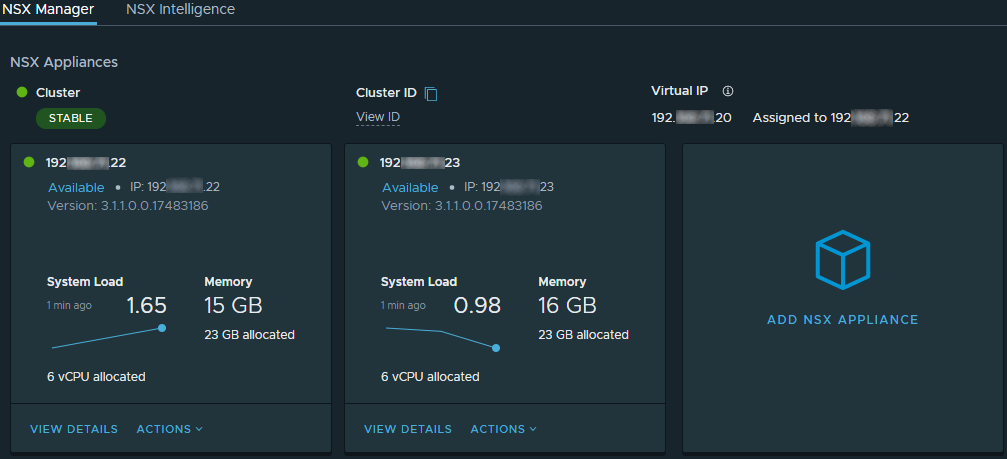Click the blue cube Add Appliance icon

tap(843, 260)
